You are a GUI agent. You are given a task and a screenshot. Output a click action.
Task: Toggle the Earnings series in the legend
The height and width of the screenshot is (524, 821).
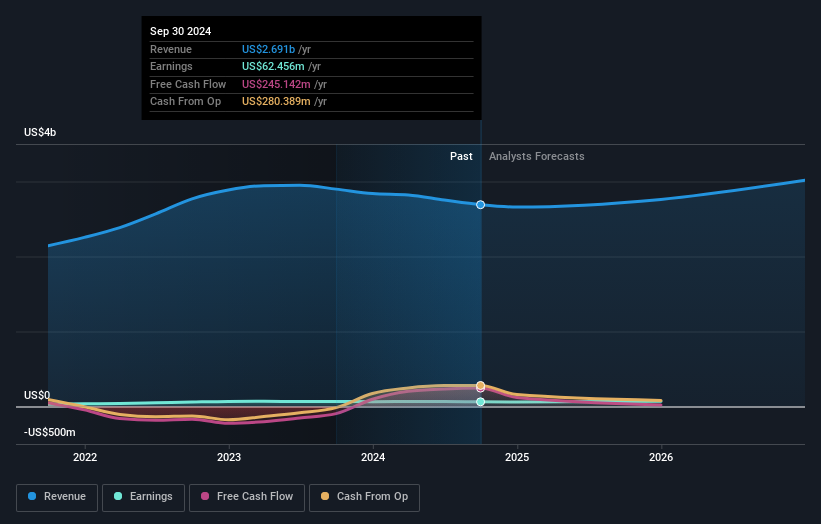coord(143,497)
